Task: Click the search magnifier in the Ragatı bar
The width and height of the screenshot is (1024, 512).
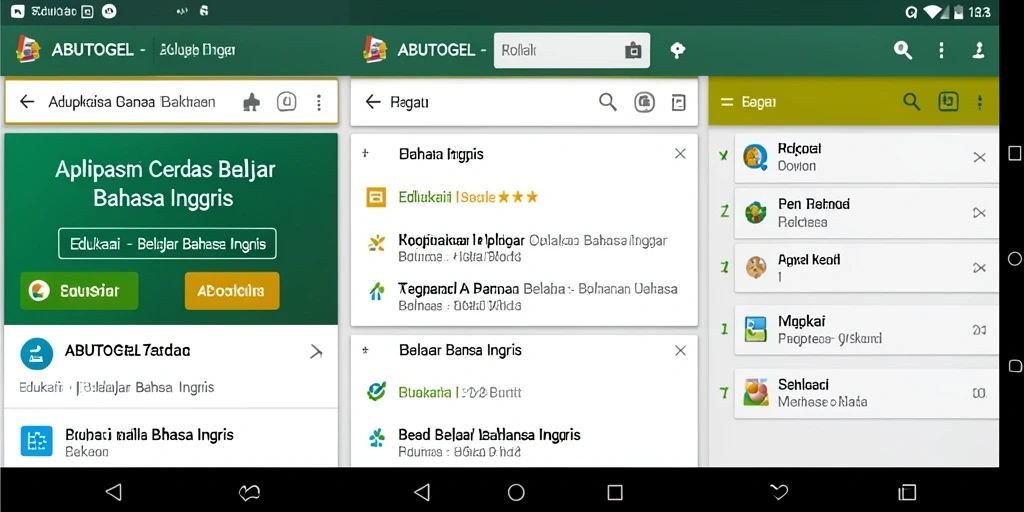Action: (608, 102)
